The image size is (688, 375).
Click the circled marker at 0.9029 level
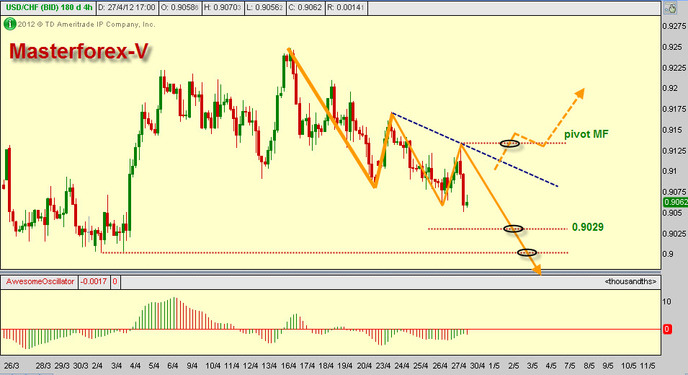click(x=513, y=229)
